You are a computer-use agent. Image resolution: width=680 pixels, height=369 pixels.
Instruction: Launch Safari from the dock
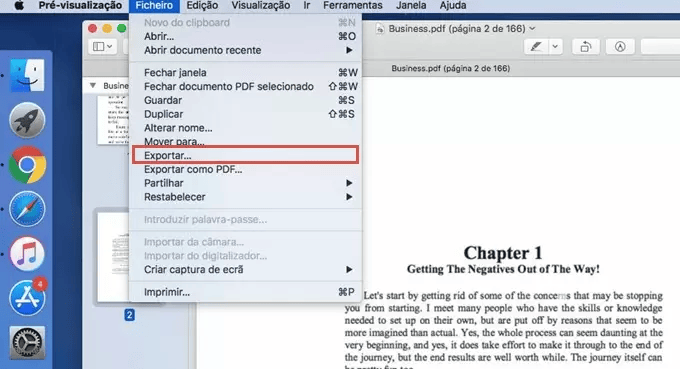pyautogui.click(x=27, y=210)
